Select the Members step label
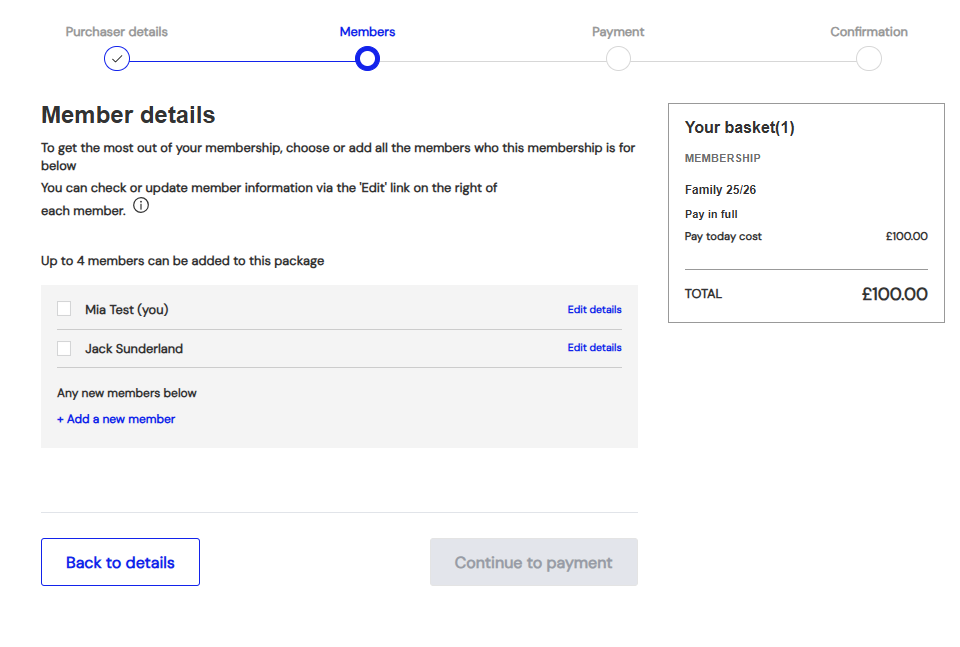This screenshot has height=647, width=960. [x=367, y=32]
